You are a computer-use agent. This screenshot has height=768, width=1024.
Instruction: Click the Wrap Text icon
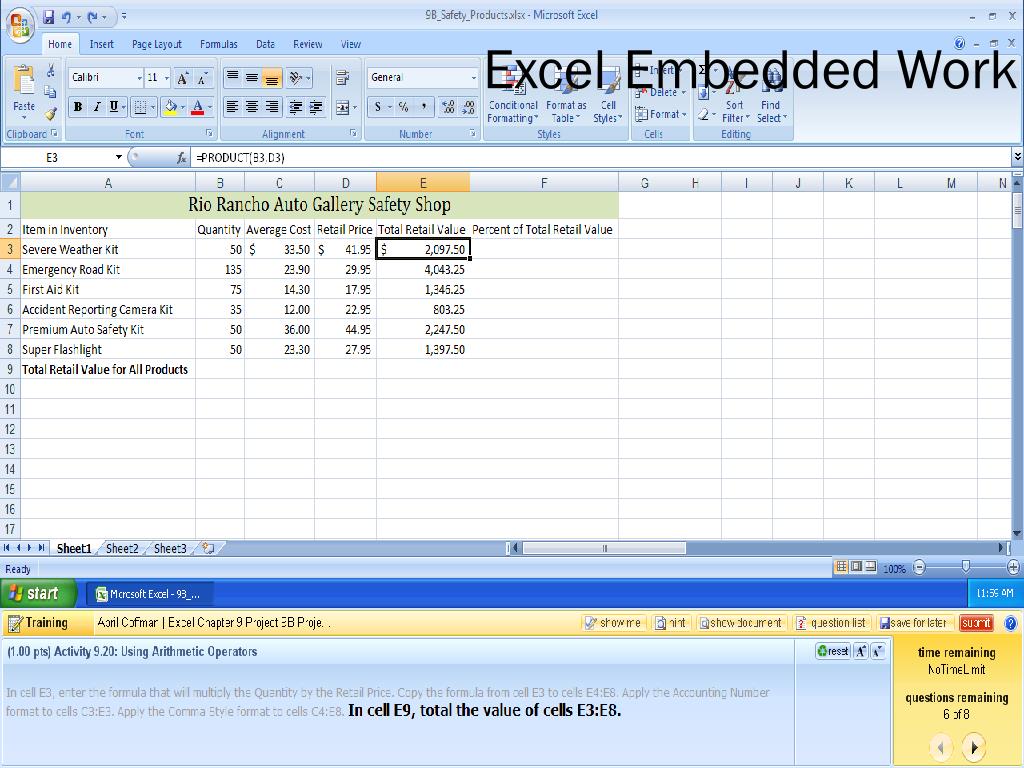(x=342, y=78)
